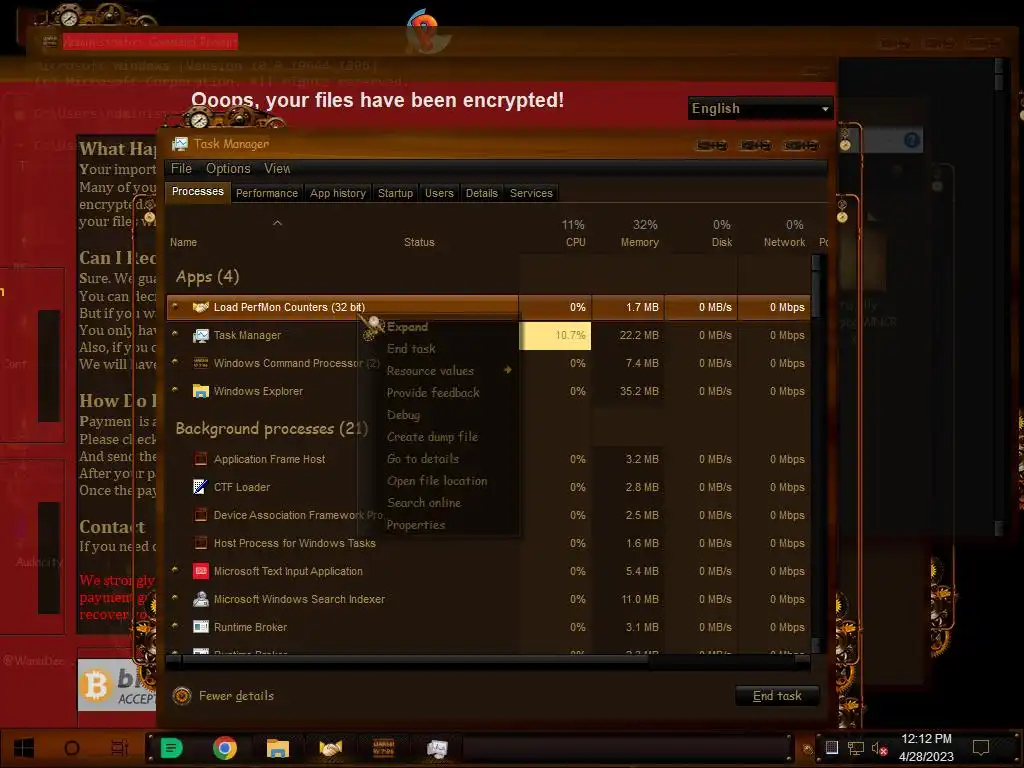Viewport: 1024px width, 768px height.
Task: Switch to the Performance tab
Action: 266,193
